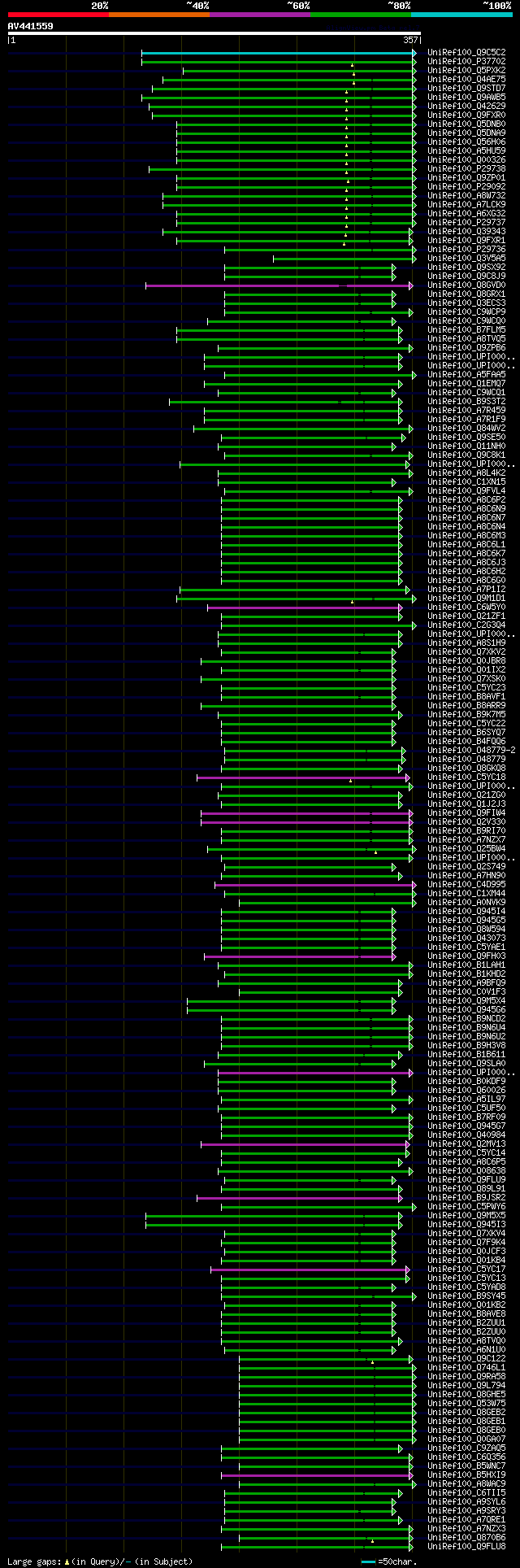Screen dimensions: 520x1568
Task: Click the cyan ~100% identity color segment
Action: 461,14
